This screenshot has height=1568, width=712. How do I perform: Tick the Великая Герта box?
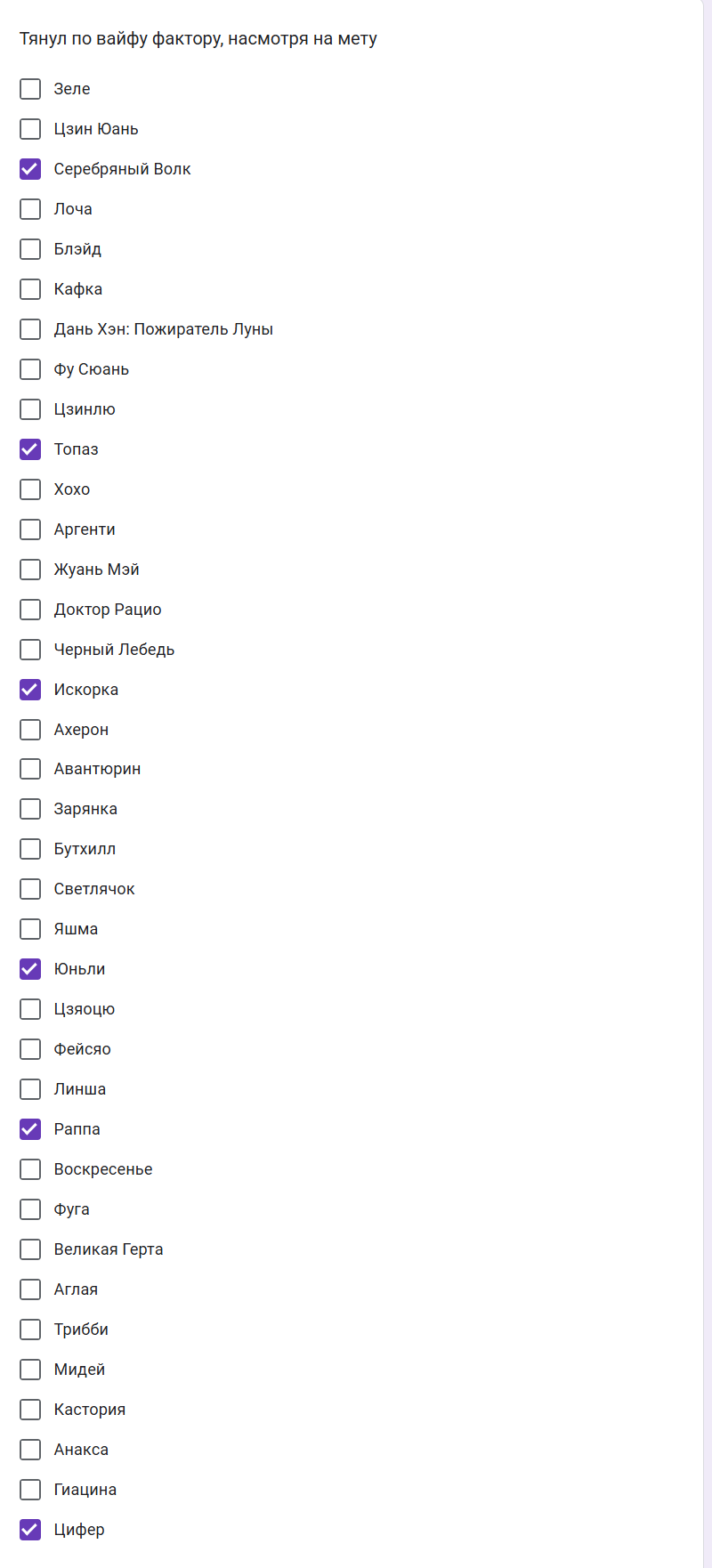(x=30, y=1249)
